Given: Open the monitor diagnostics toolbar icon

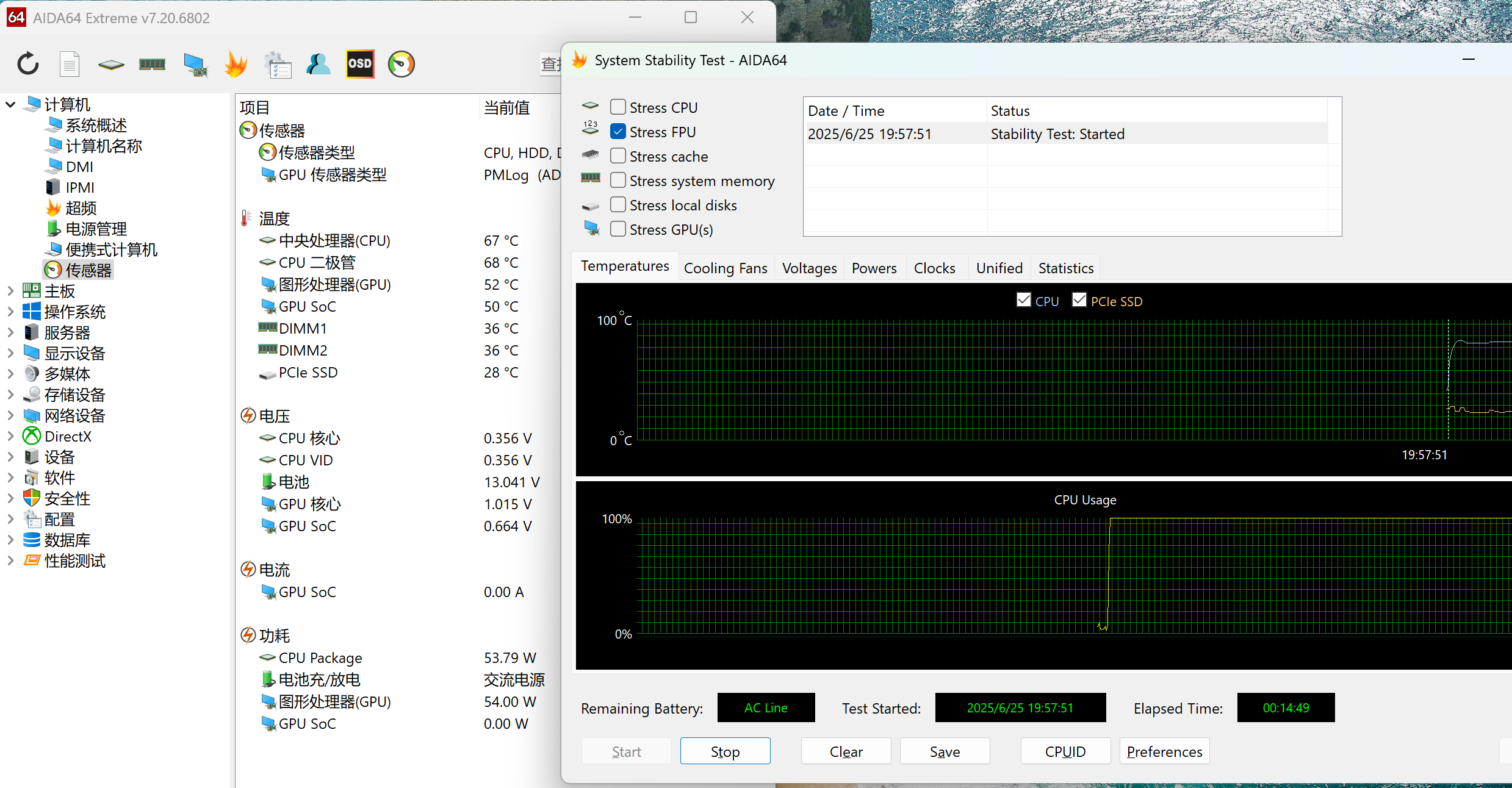Looking at the screenshot, I should tap(195, 65).
